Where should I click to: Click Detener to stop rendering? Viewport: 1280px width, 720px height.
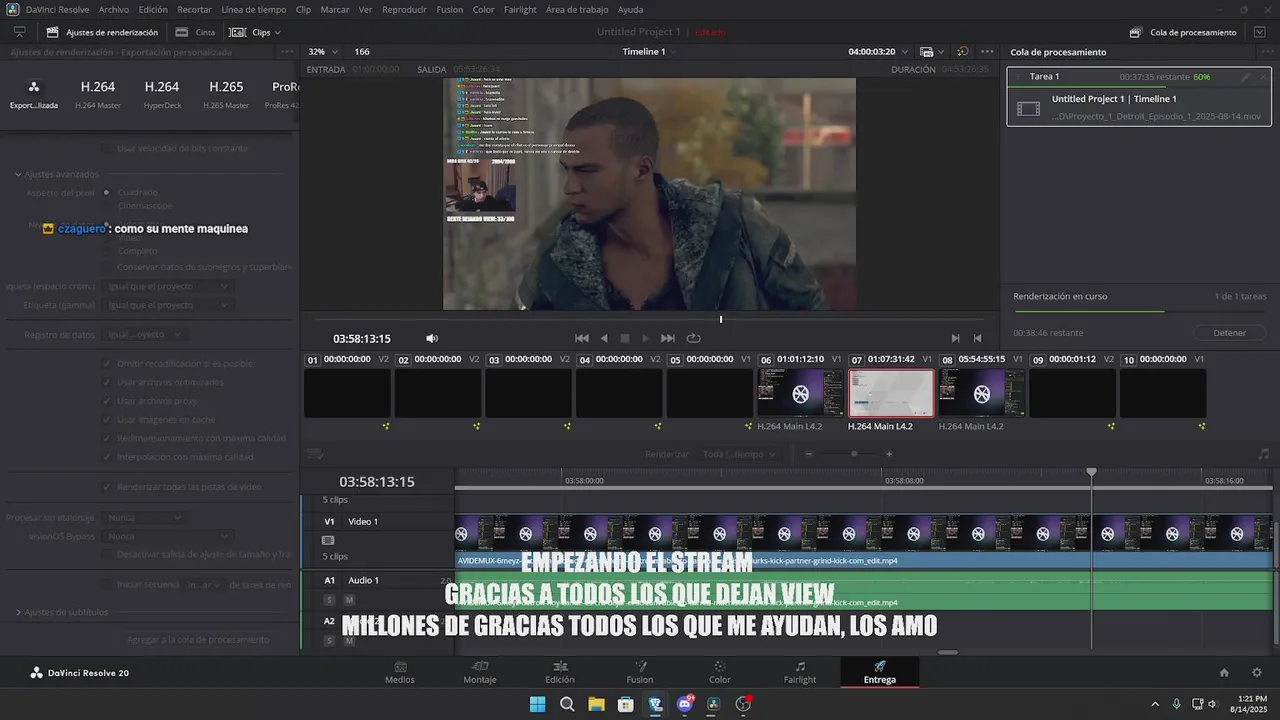[x=1230, y=333]
